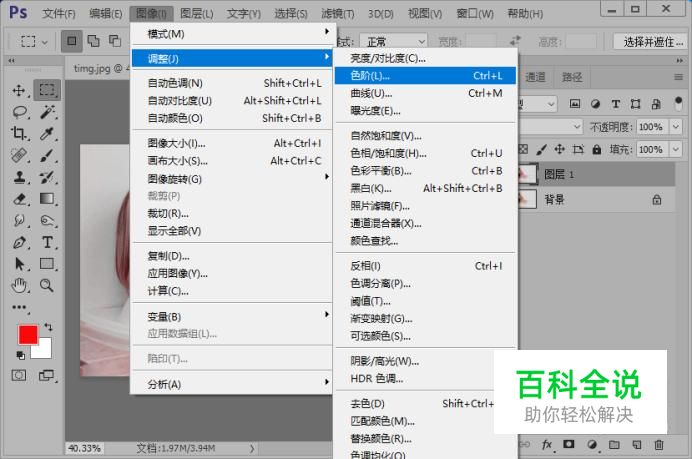The height and width of the screenshot is (459, 692).
Task: Open the 编辑(E) menu
Action: (x=105, y=14)
